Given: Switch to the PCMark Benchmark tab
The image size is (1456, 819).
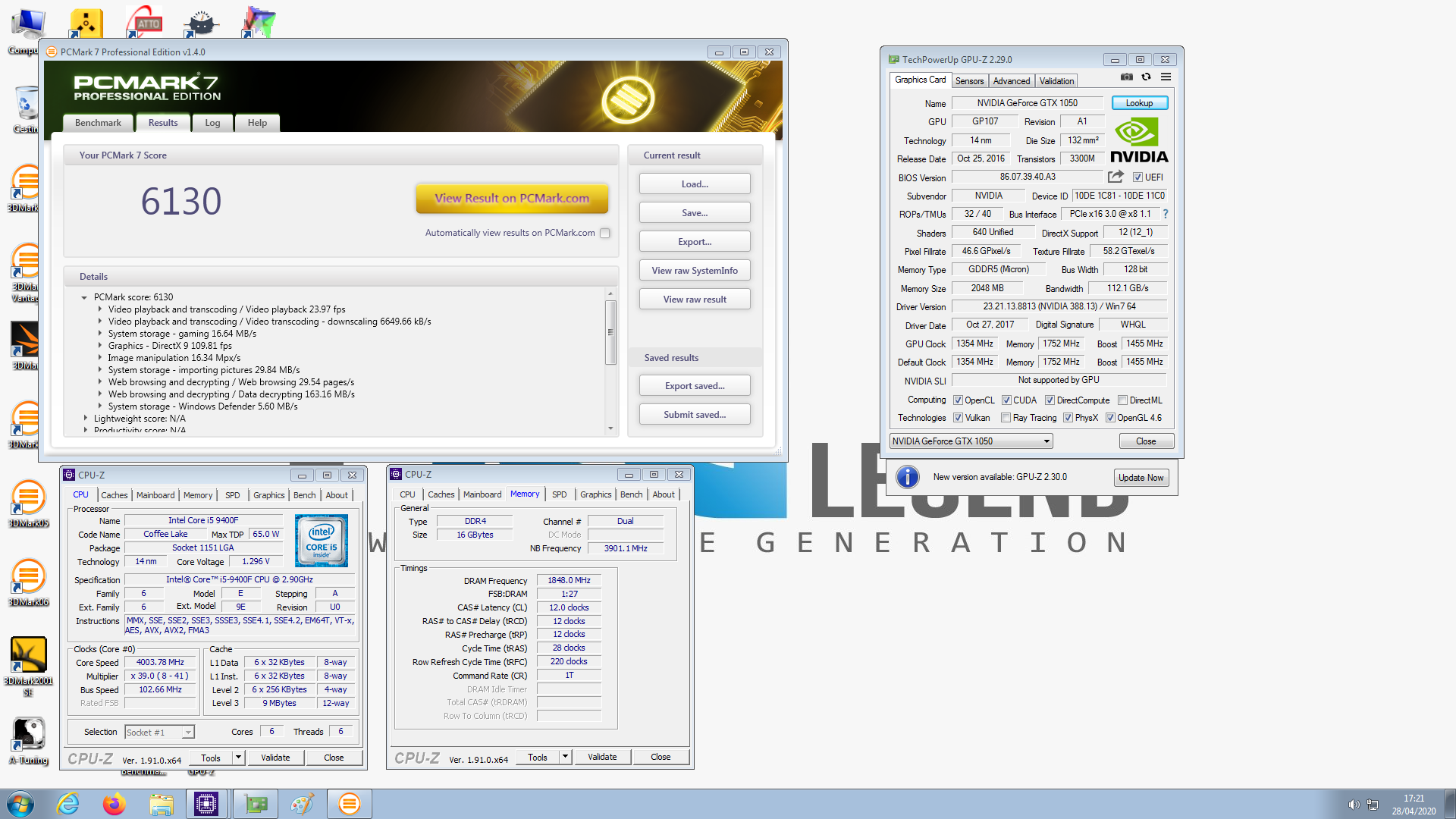Looking at the screenshot, I should [x=98, y=123].
